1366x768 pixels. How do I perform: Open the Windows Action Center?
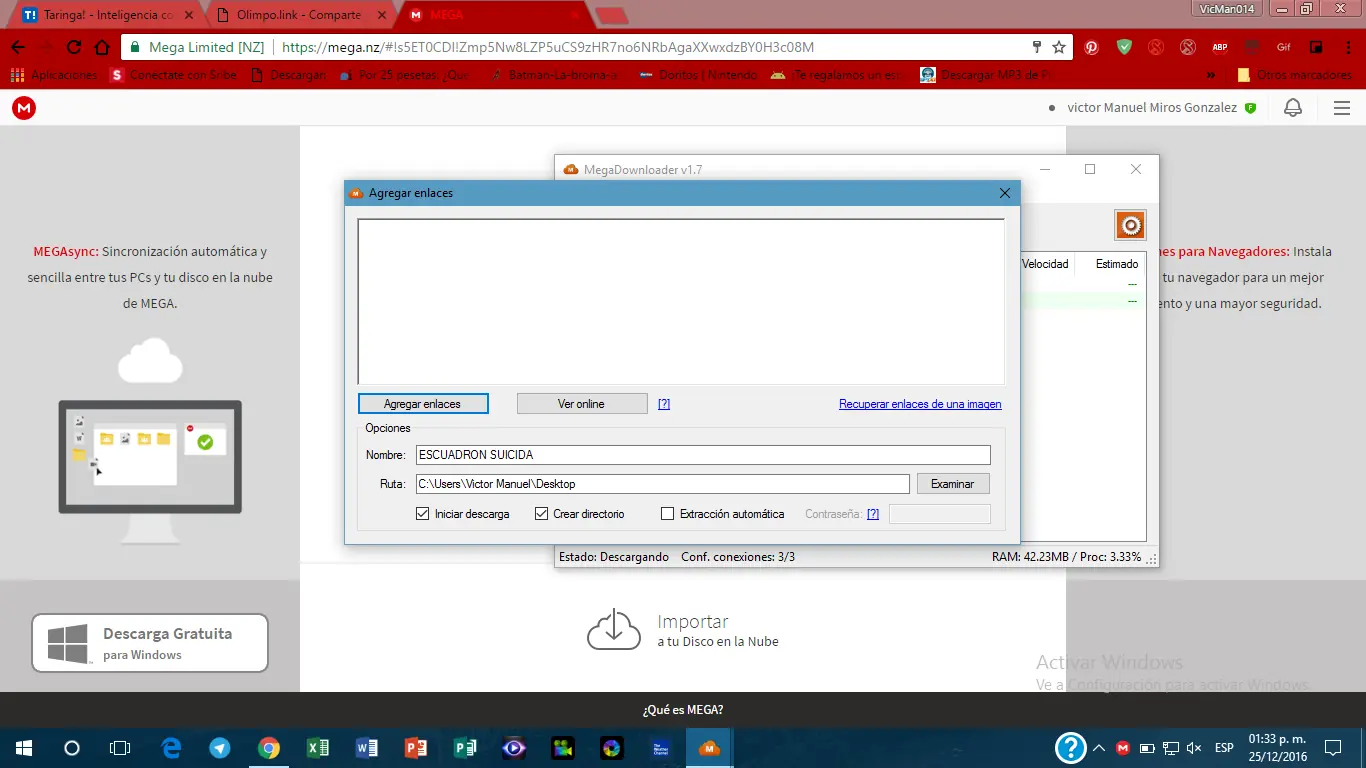click(1333, 747)
